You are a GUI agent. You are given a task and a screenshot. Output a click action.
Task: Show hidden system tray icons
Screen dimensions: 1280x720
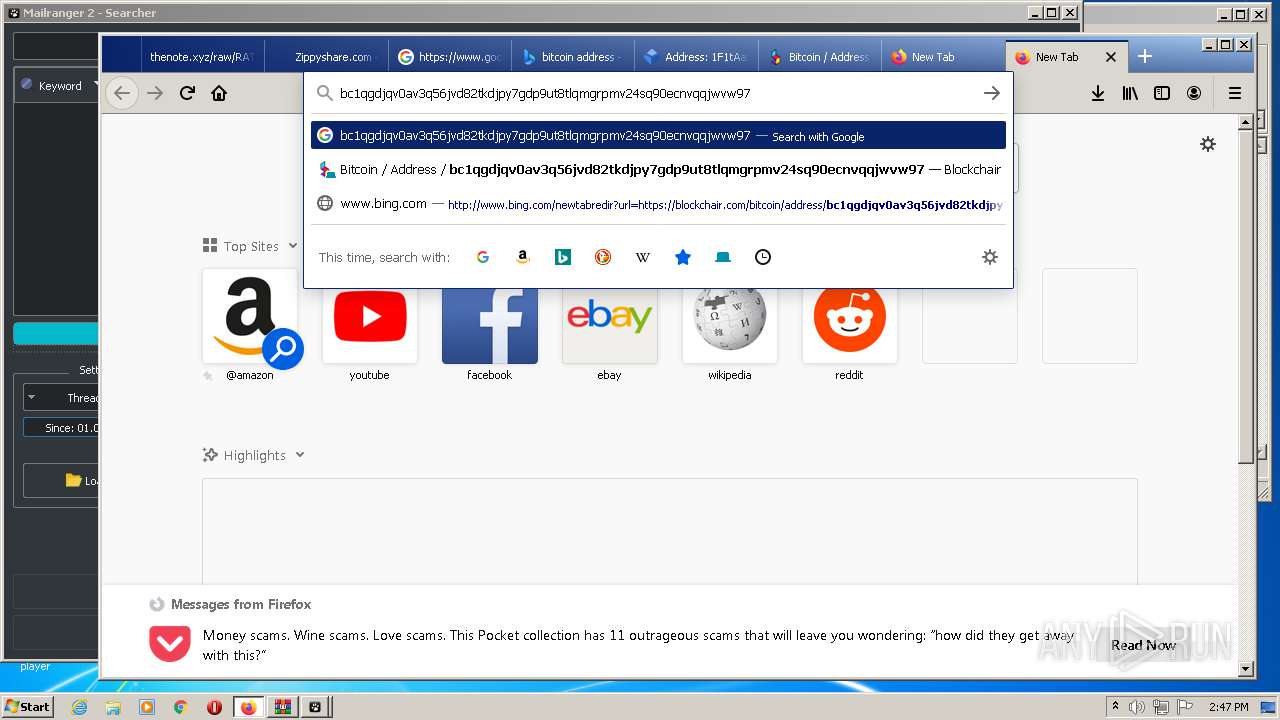click(1115, 707)
